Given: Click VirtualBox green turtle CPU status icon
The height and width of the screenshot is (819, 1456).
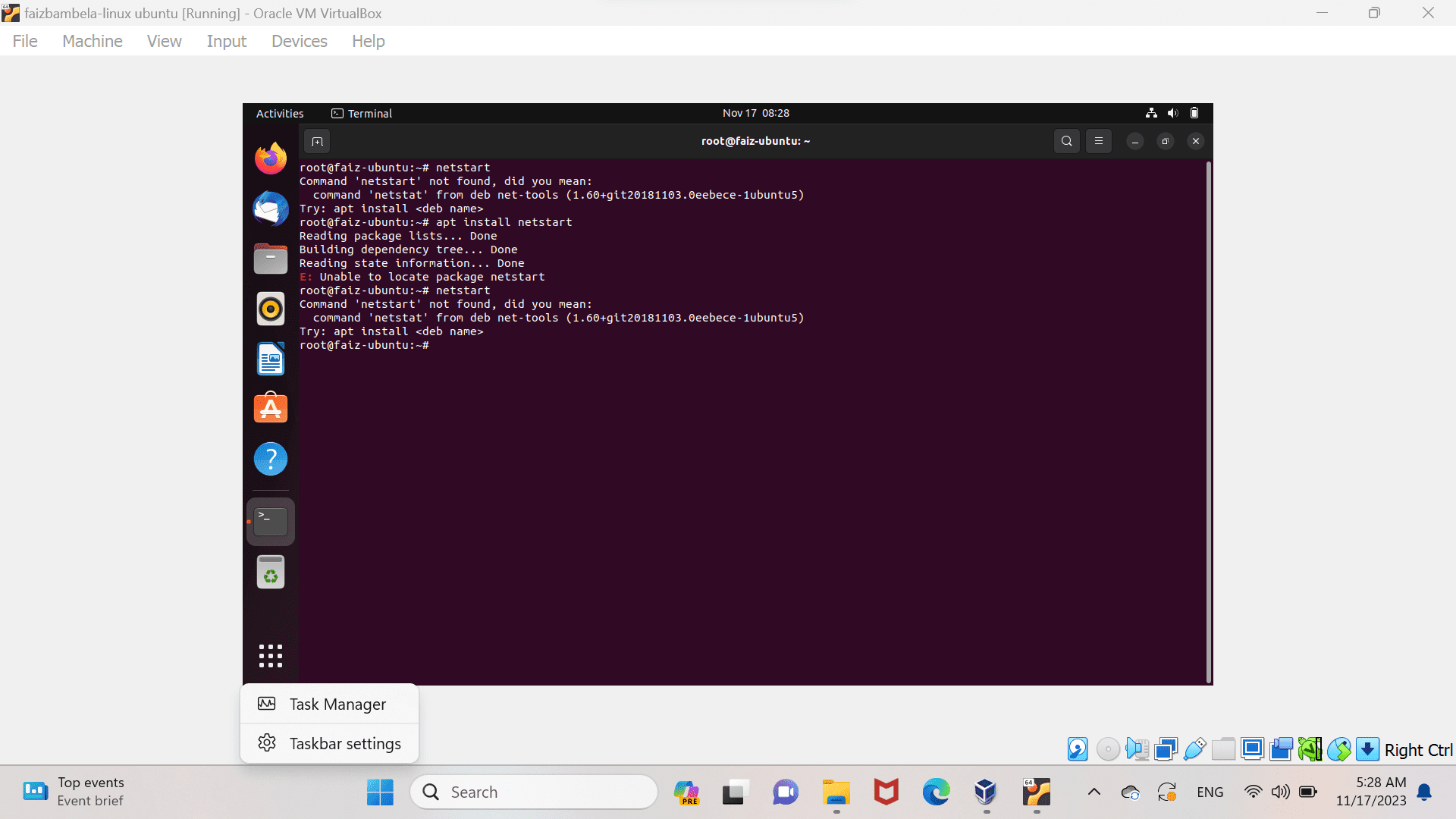Looking at the screenshot, I should point(1310,749).
